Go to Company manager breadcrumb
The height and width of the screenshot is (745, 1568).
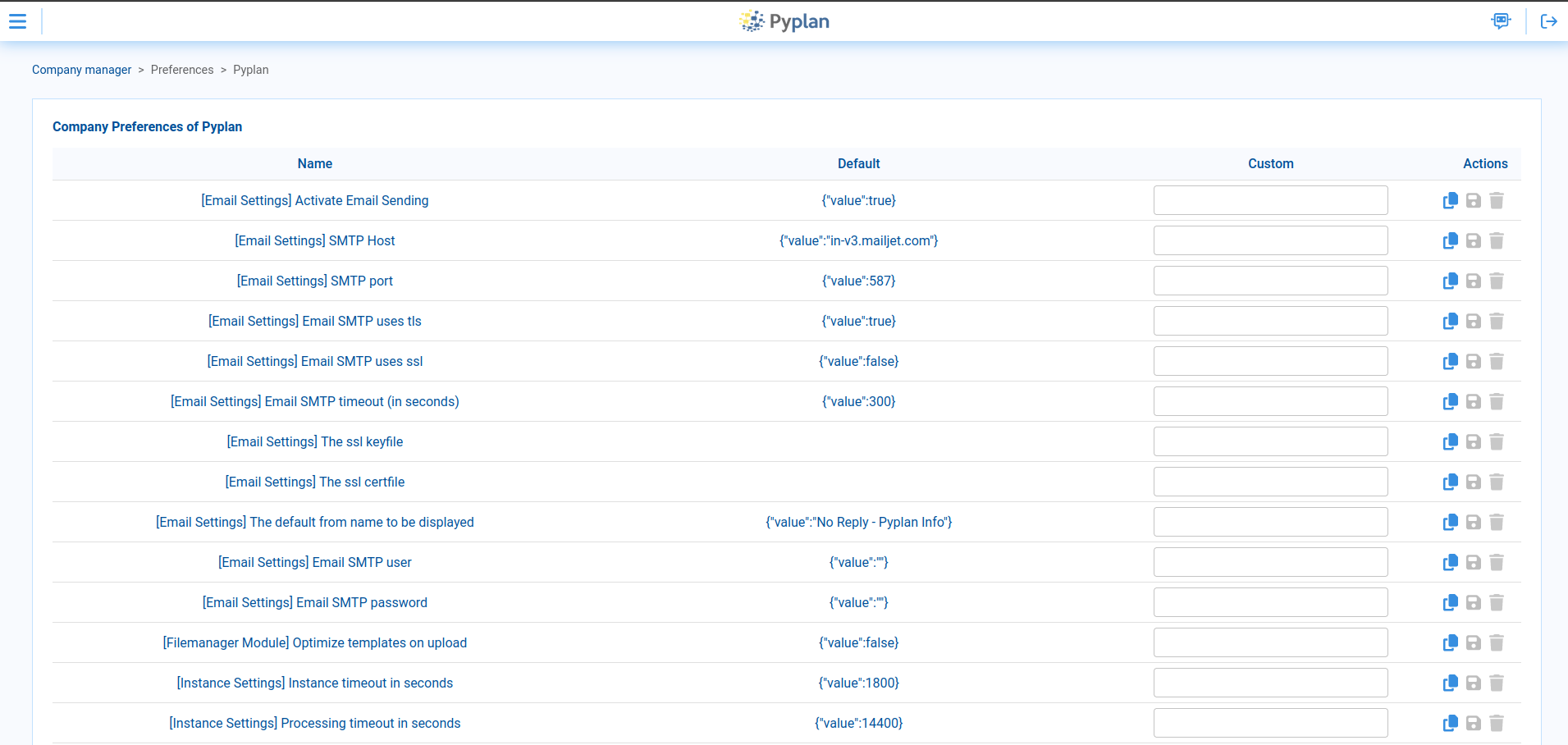pos(81,70)
